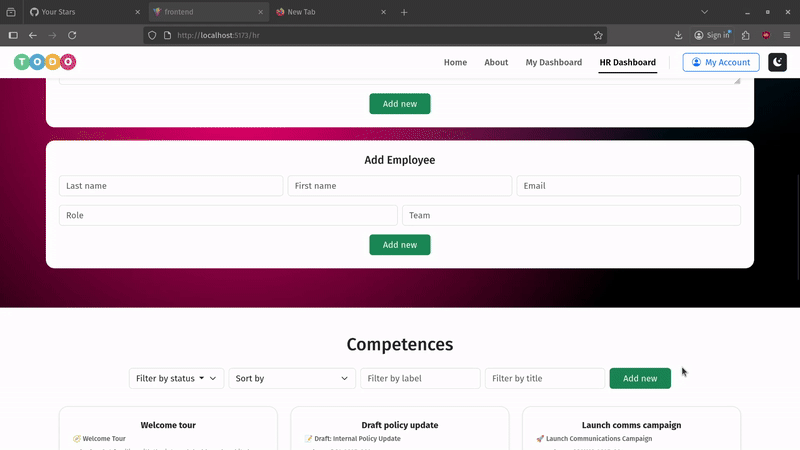Grab the textarea resize handle
Screen dimensions: 800x450
tap(737, 81)
